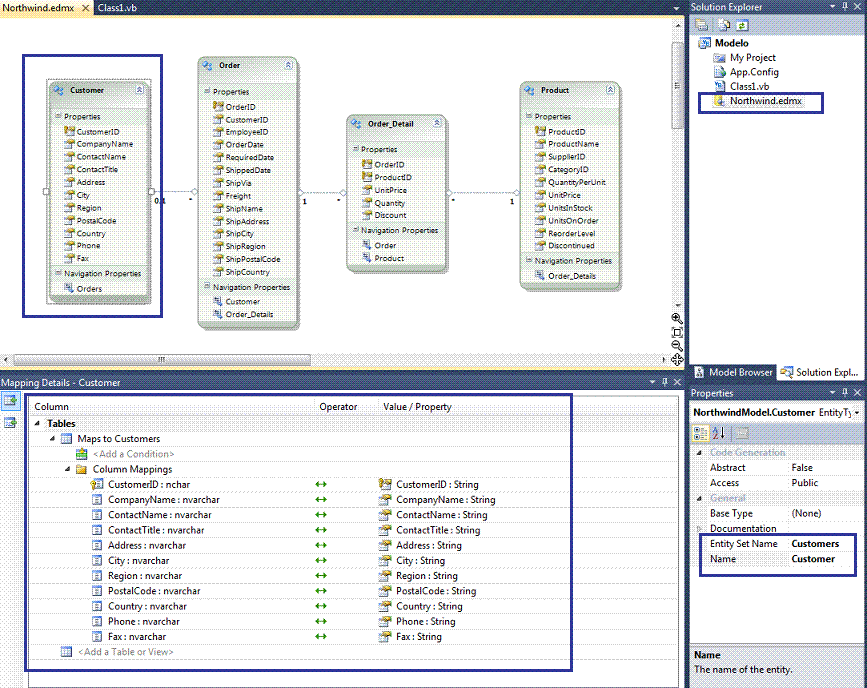Toggle auto-hide pin on Properties panel
The height and width of the screenshot is (688, 867).
point(845,393)
